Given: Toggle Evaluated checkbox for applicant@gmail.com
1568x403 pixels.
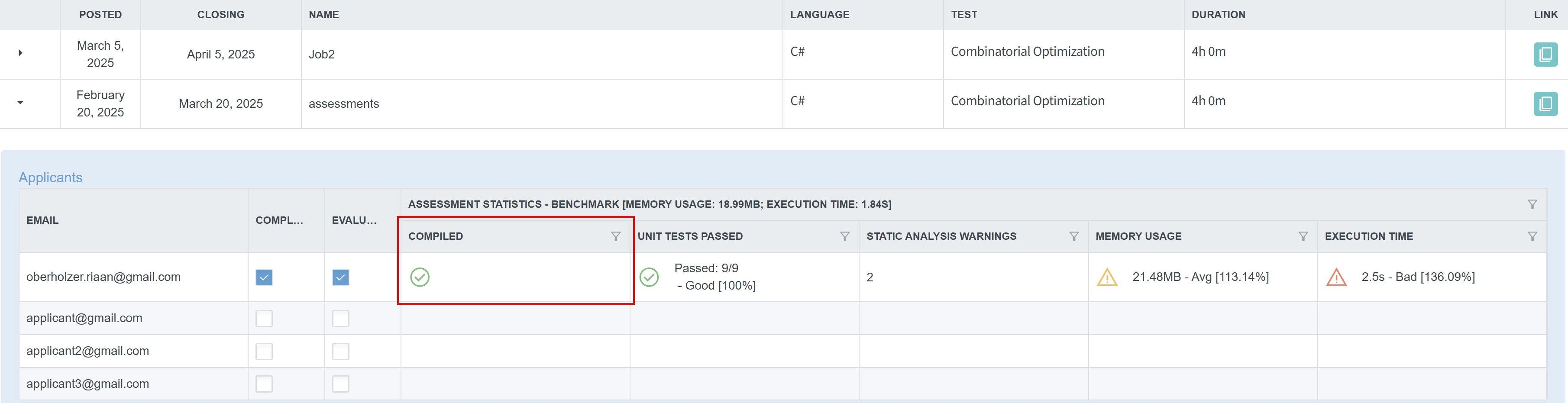Looking at the screenshot, I should tap(340, 319).
